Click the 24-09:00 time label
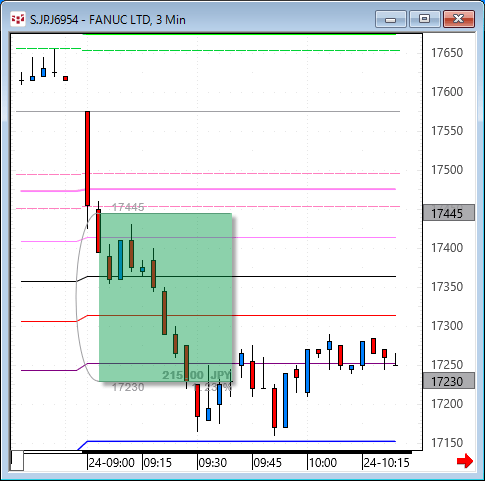485x481 pixels. (x=111, y=463)
